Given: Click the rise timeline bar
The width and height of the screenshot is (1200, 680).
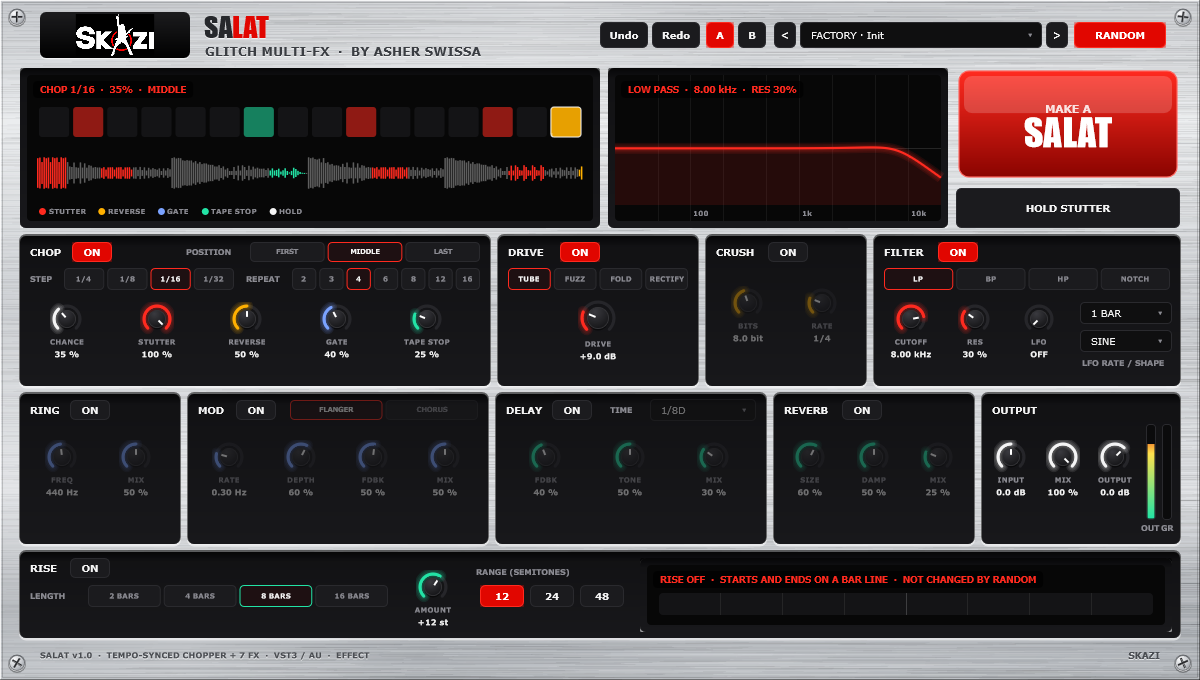Looking at the screenshot, I should [906, 604].
